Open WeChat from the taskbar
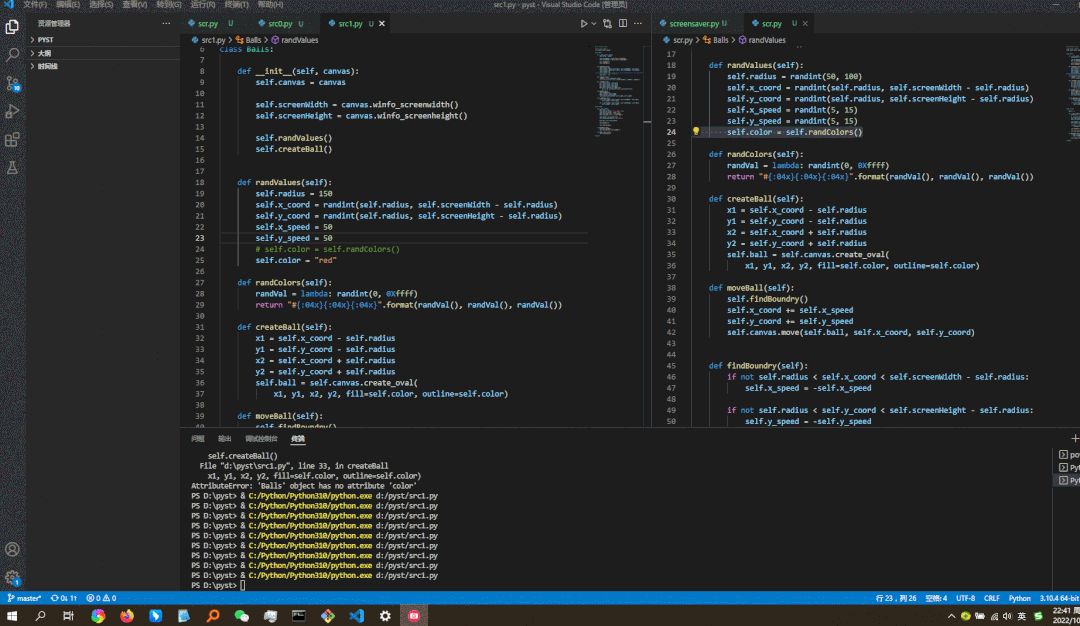Image resolution: width=1080 pixels, height=626 pixels. (241, 616)
